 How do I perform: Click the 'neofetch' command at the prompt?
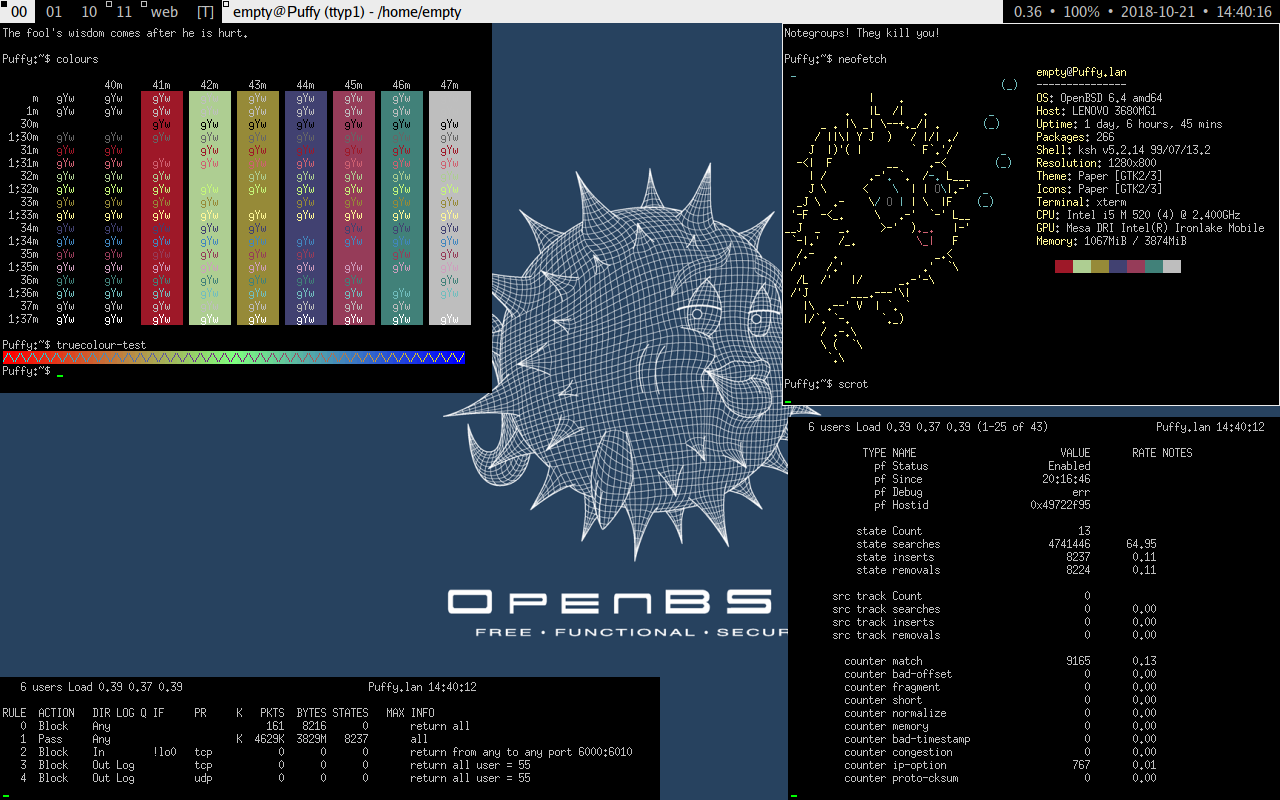[x=862, y=59]
